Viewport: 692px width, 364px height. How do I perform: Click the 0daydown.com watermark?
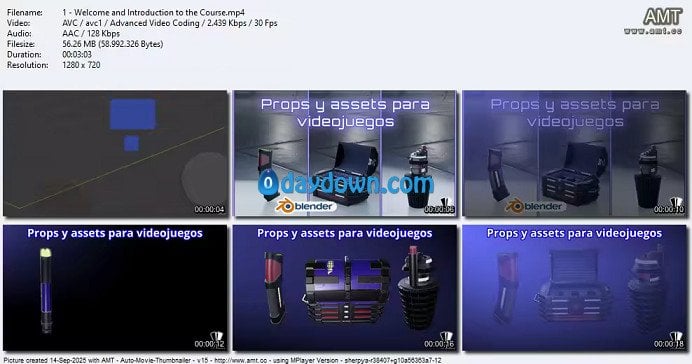pos(346,184)
